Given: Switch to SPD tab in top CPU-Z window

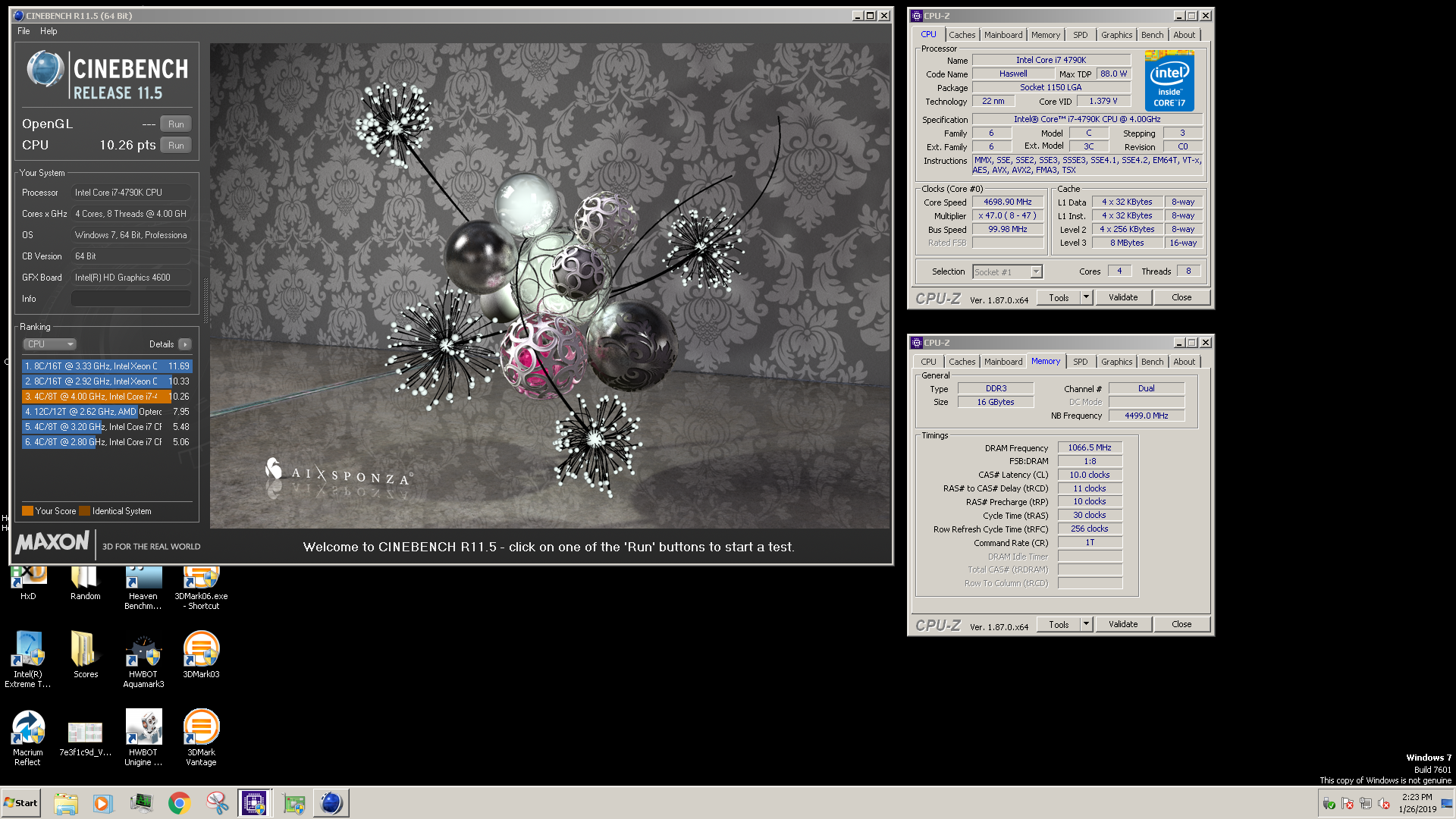Looking at the screenshot, I should click(1080, 35).
